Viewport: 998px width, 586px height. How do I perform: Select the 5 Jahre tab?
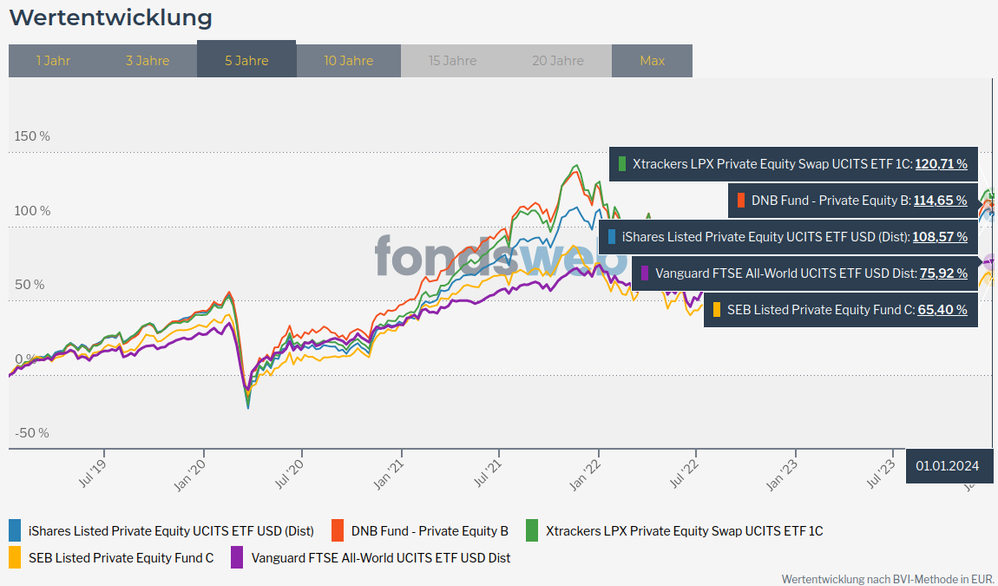pyautogui.click(x=246, y=60)
